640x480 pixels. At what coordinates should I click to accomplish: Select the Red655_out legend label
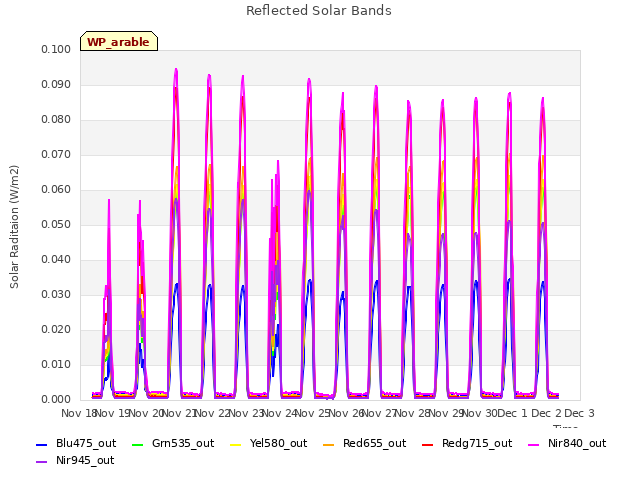point(374,443)
